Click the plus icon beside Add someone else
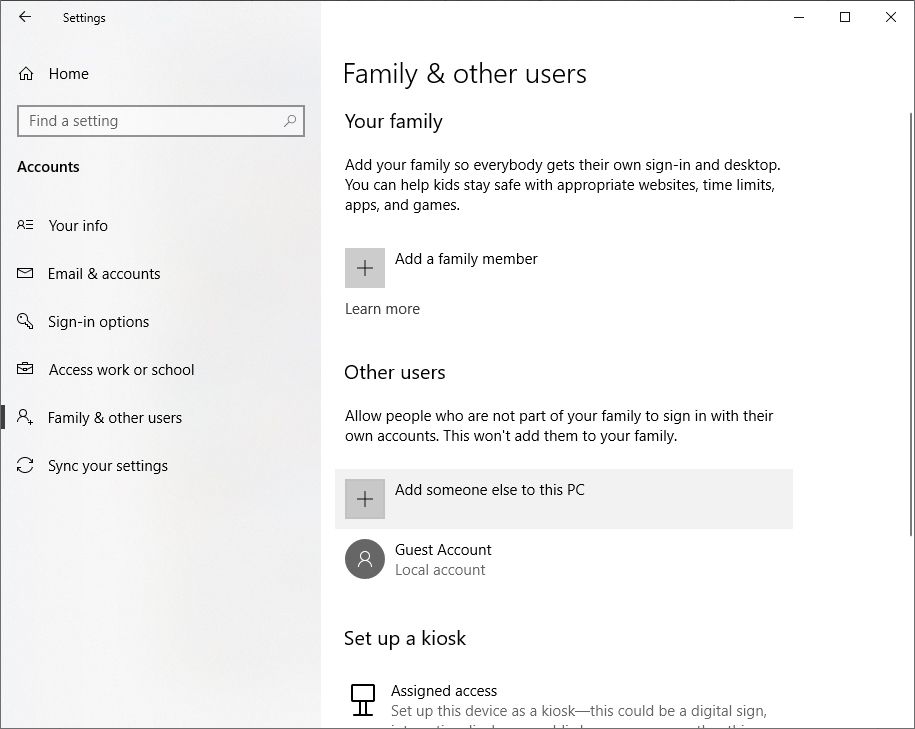The width and height of the screenshot is (915, 729). 365,498
